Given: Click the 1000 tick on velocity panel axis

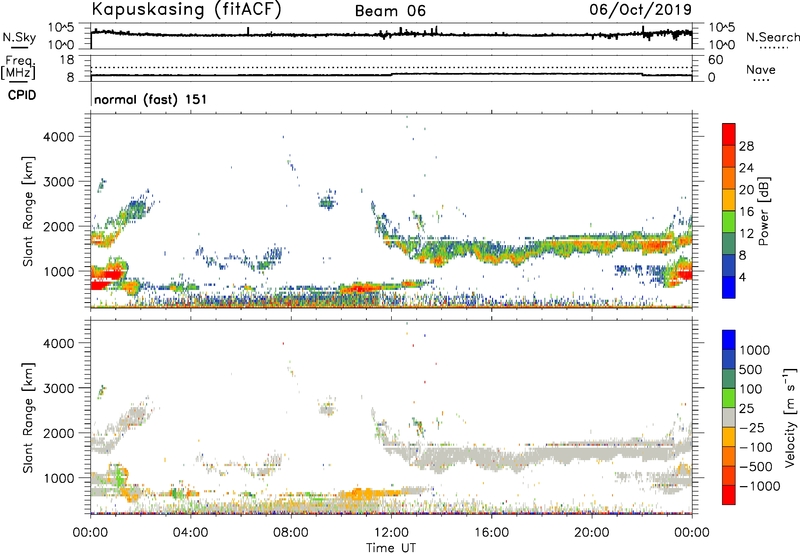Looking at the screenshot, I should (59, 478).
